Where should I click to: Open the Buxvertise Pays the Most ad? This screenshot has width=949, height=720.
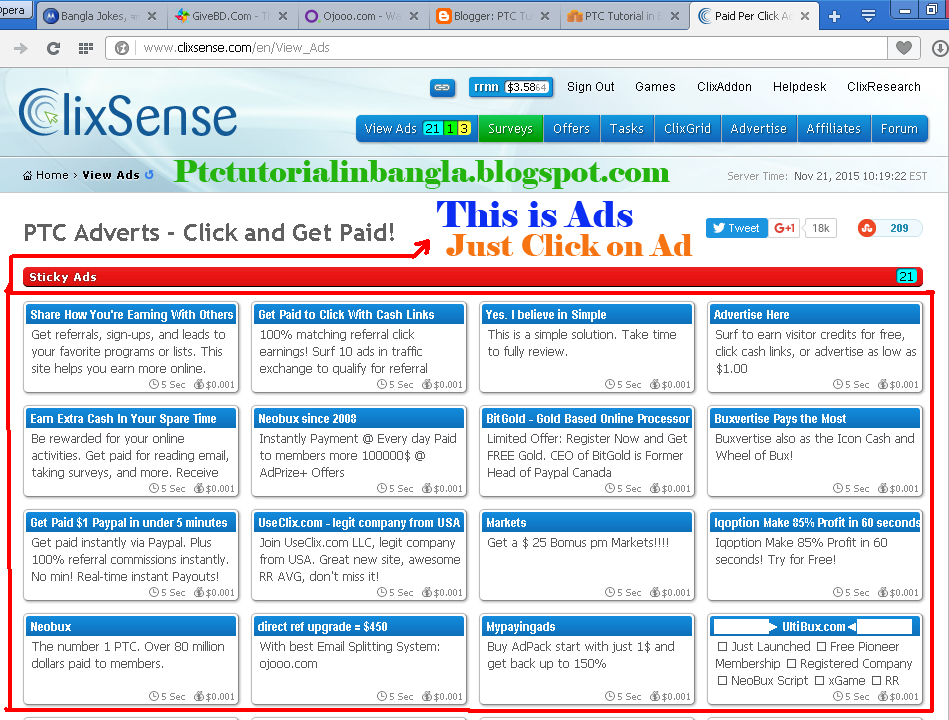click(815, 452)
